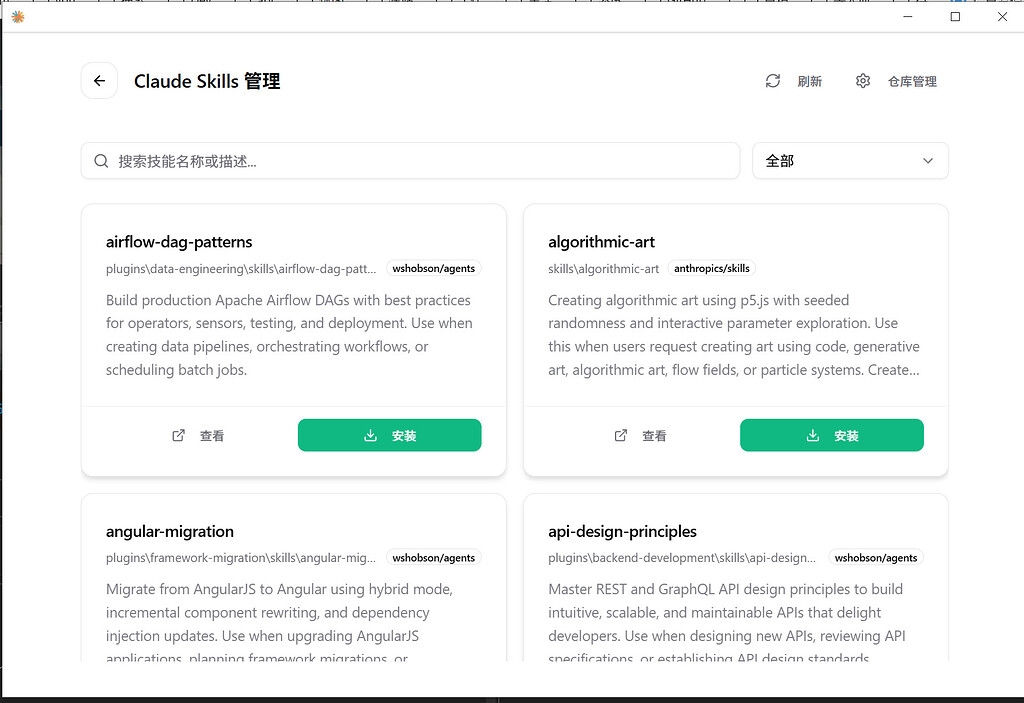Click external-link icon on airflow-dag-patterns card
This screenshot has width=1024, height=703.
[x=178, y=435]
